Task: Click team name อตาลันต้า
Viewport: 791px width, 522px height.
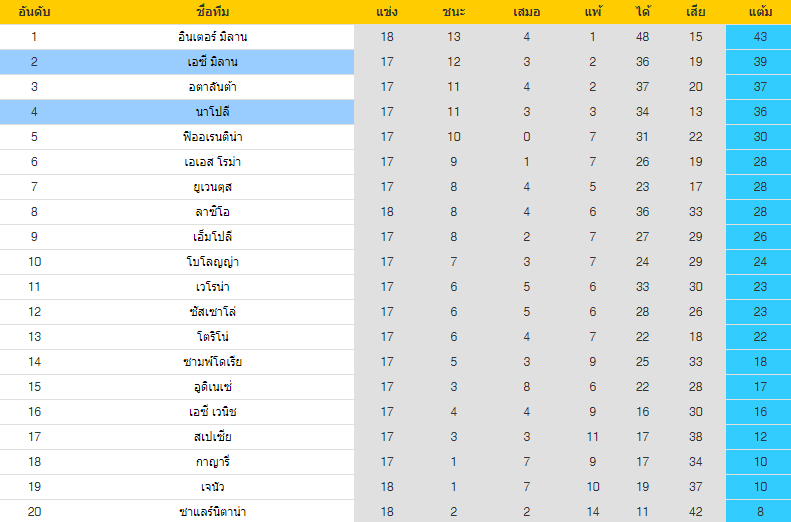Action: pos(211,87)
